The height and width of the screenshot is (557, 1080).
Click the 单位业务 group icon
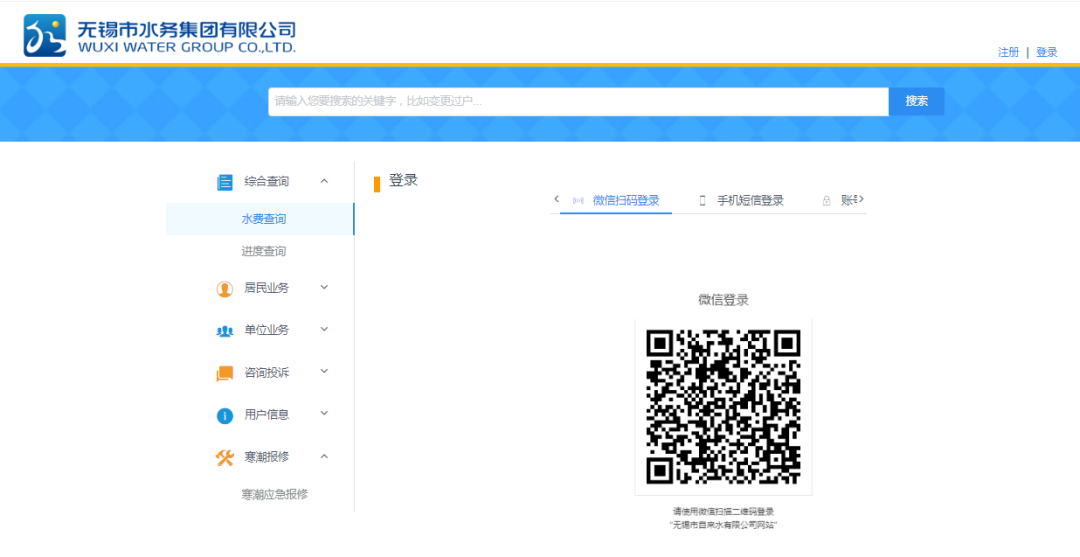pos(225,331)
